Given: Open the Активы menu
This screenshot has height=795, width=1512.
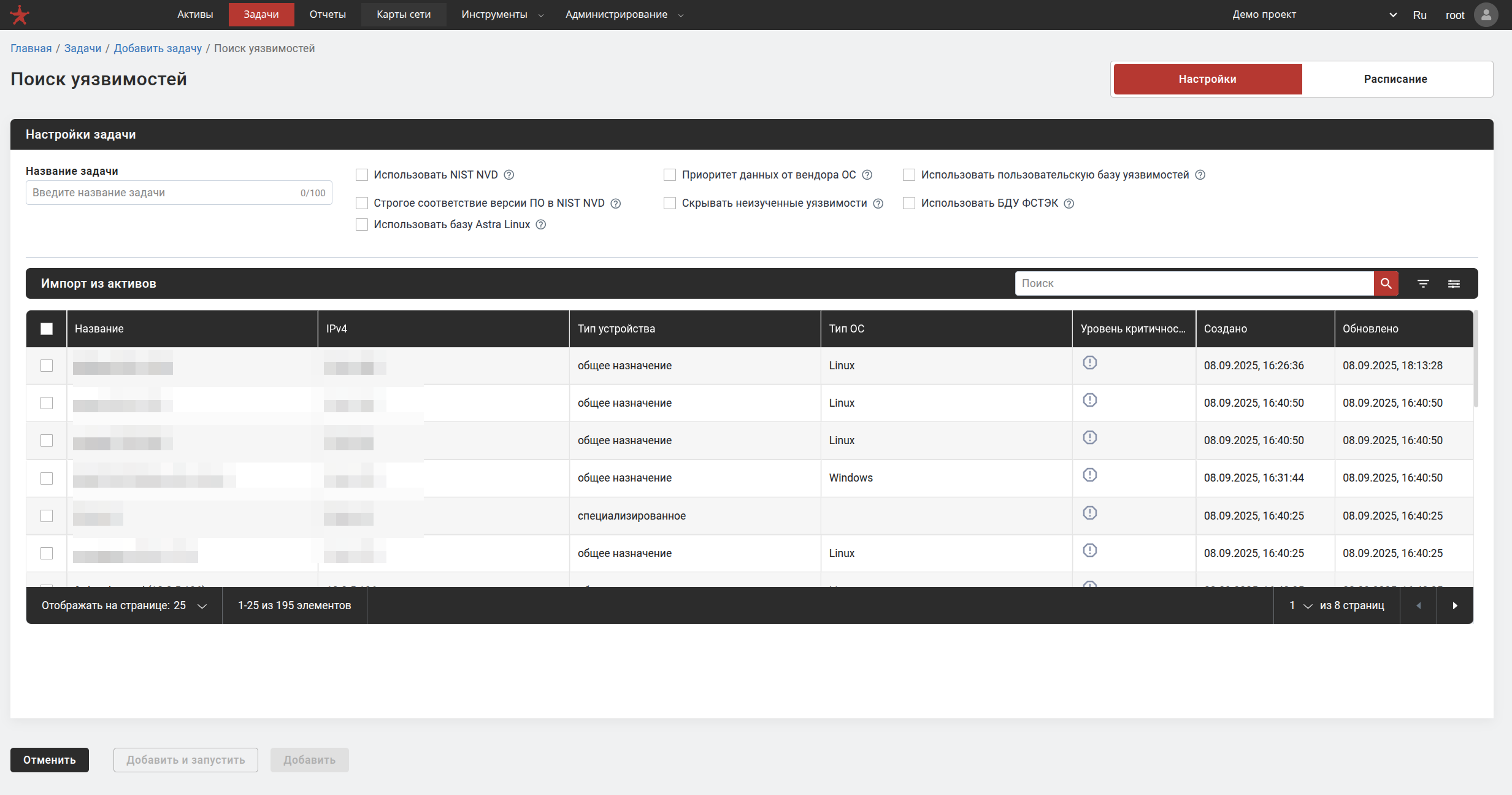Looking at the screenshot, I should [x=195, y=15].
